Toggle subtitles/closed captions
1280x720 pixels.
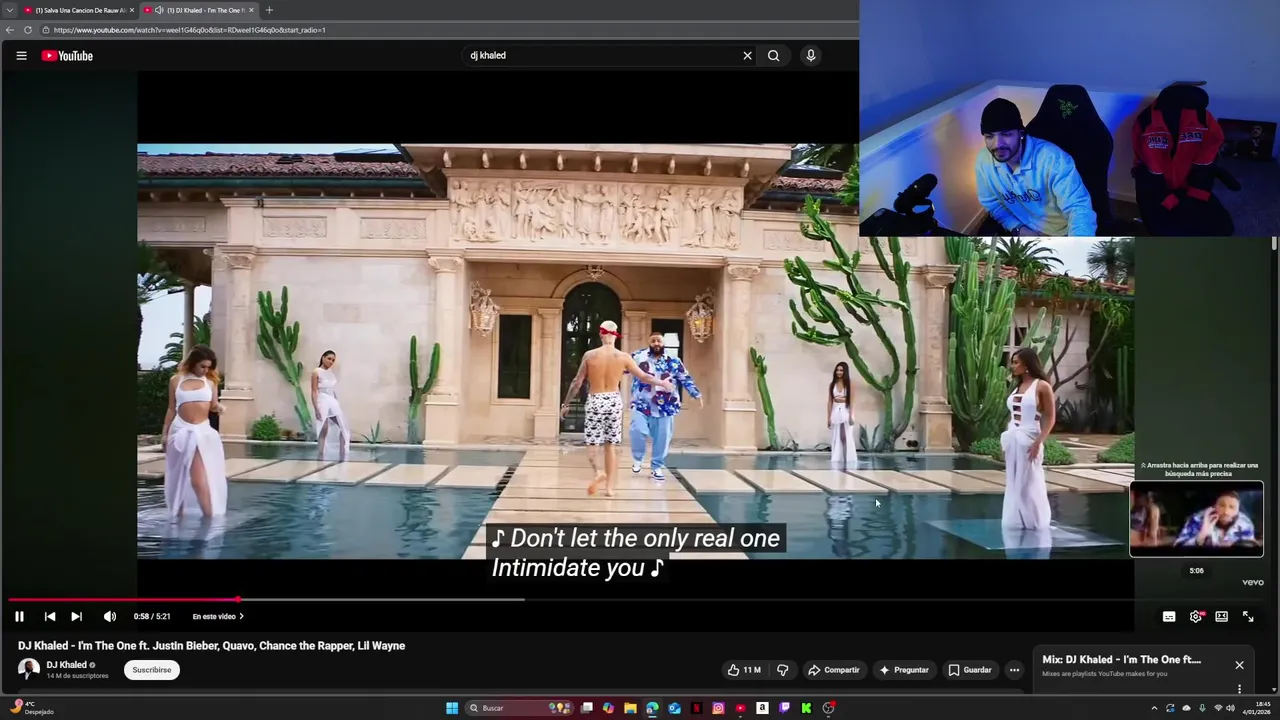tap(1169, 617)
